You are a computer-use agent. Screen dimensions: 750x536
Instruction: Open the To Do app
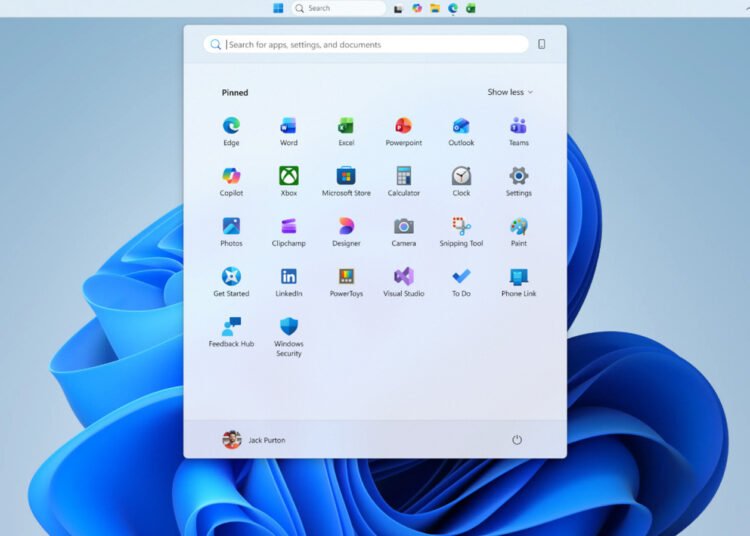tap(461, 282)
